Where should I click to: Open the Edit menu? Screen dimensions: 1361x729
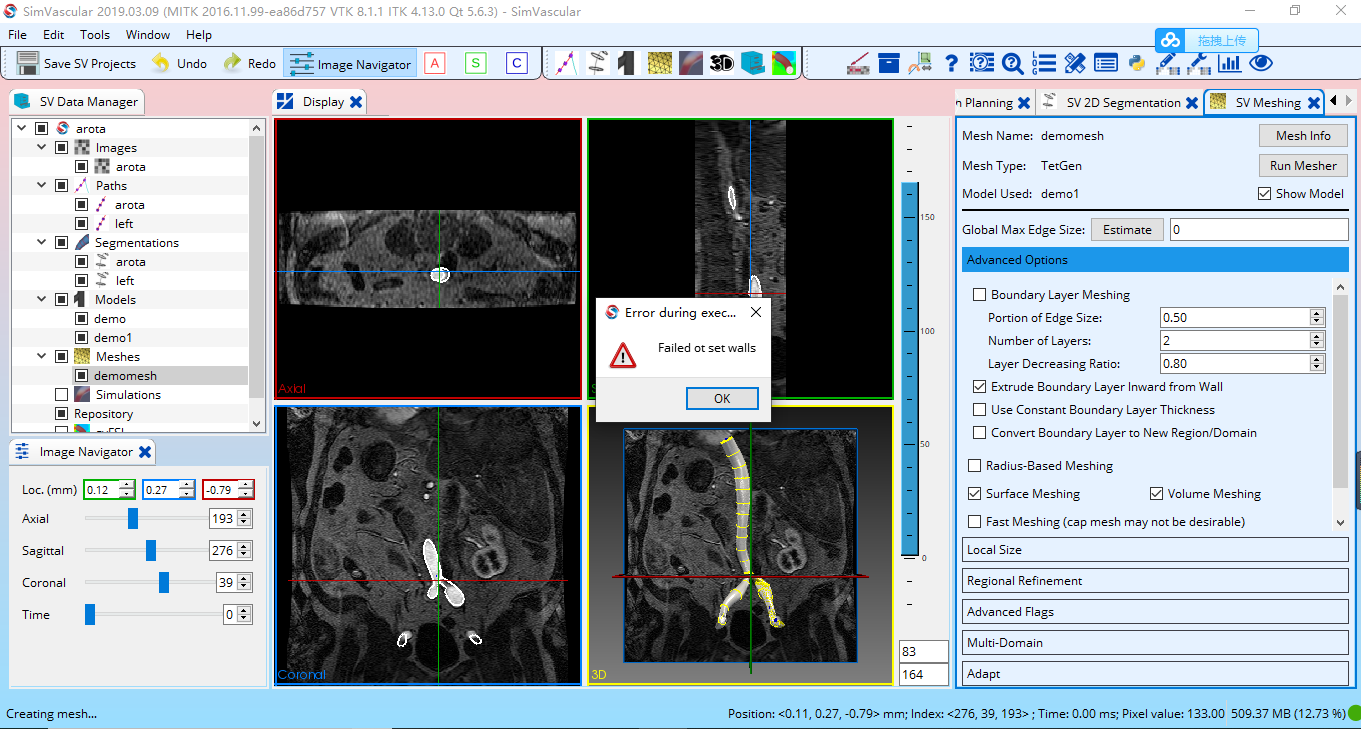[54, 34]
